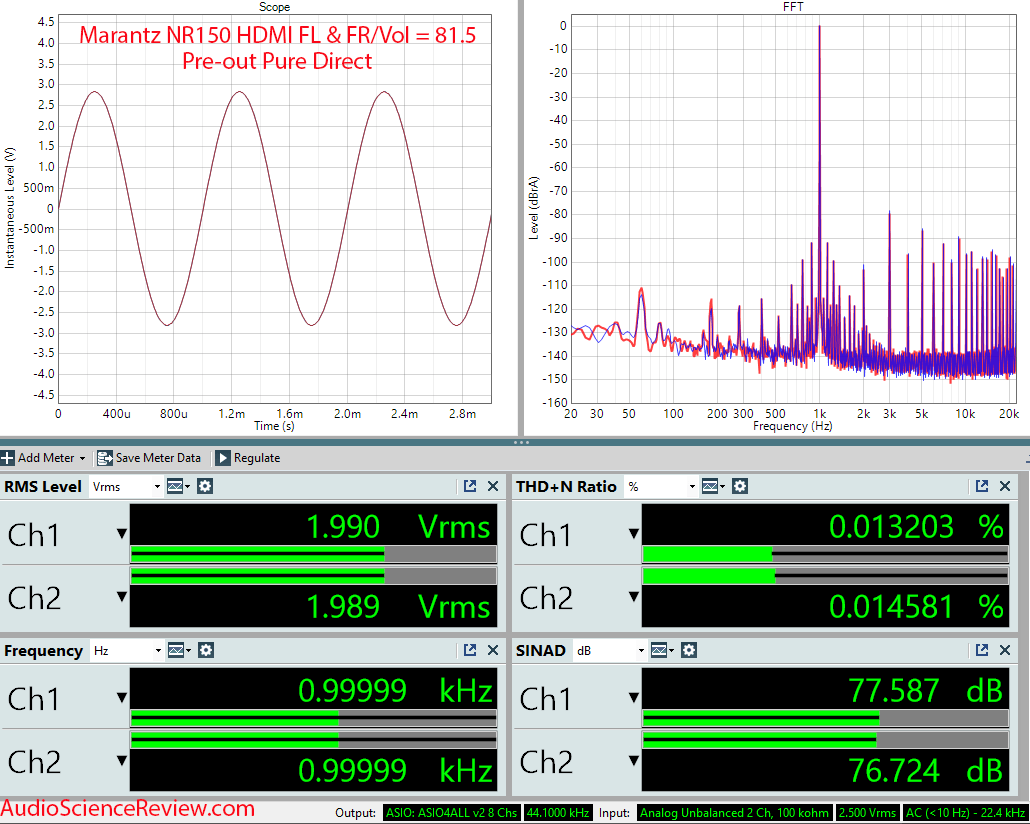Click the 44.1000 kHz sample rate setting
The image size is (1030, 824).
click(x=558, y=813)
